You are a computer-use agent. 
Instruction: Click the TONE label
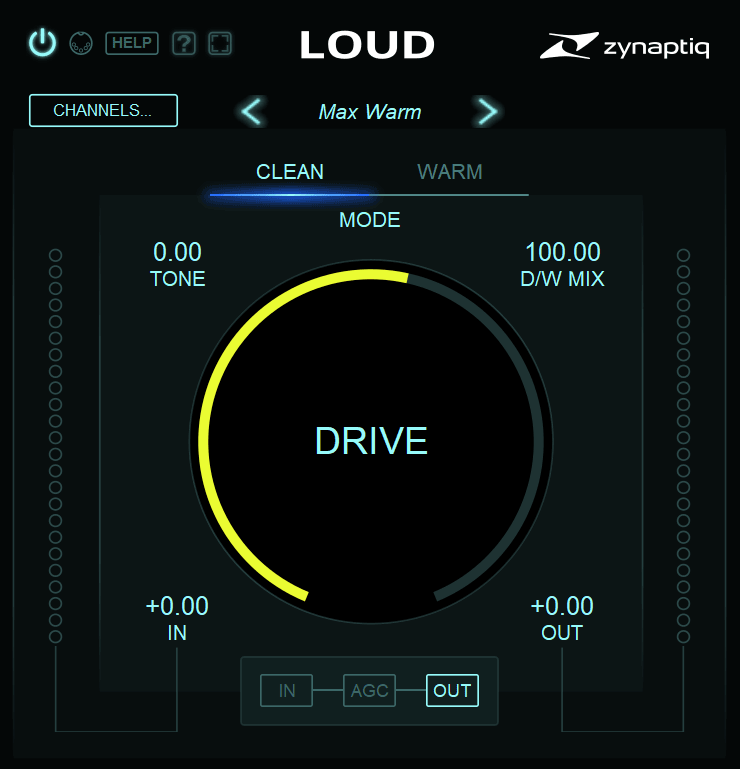(x=178, y=279)
